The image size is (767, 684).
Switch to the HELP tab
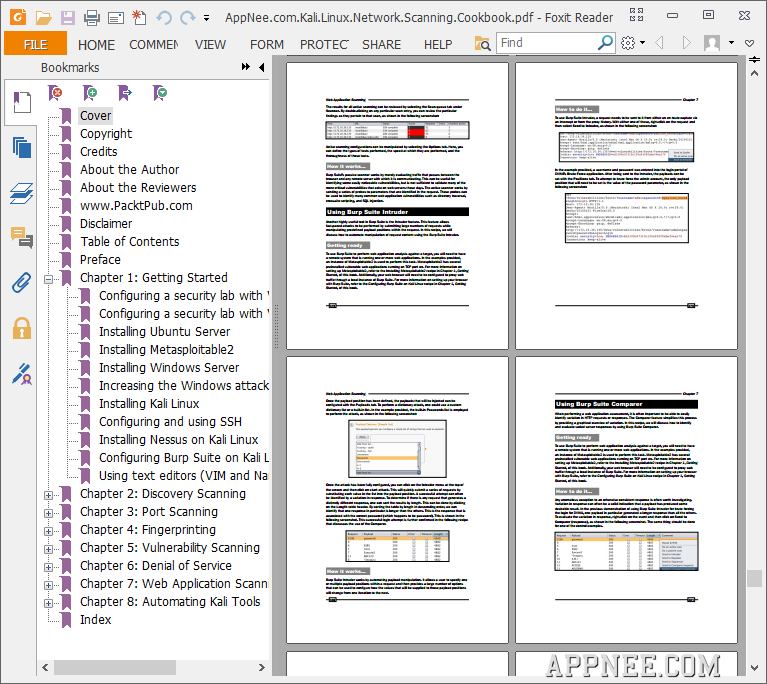point(438,45)
